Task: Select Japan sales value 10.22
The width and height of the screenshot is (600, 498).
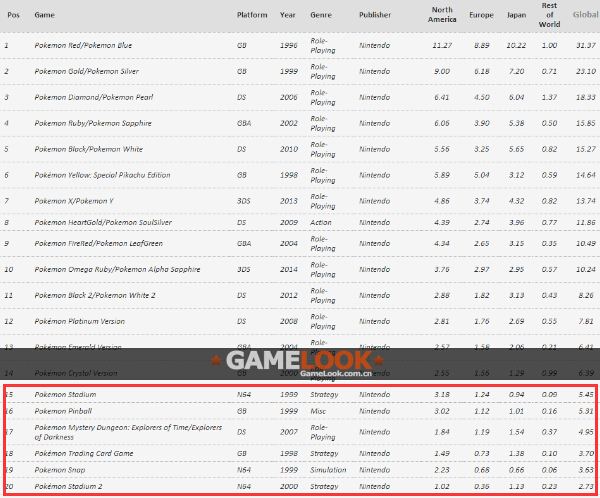Action: click(516, 45)
